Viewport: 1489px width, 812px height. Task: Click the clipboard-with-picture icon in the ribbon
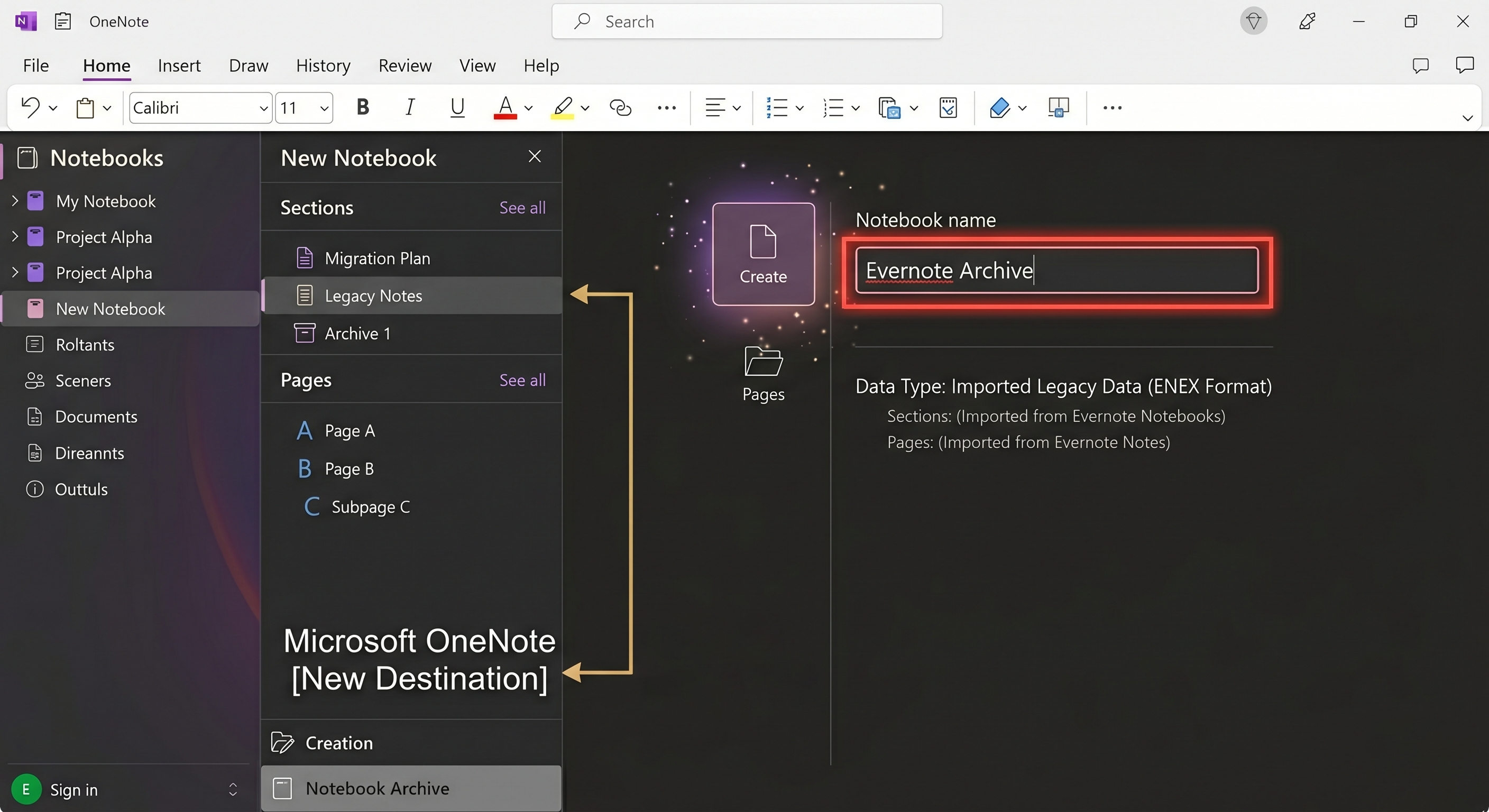[889, 107]
